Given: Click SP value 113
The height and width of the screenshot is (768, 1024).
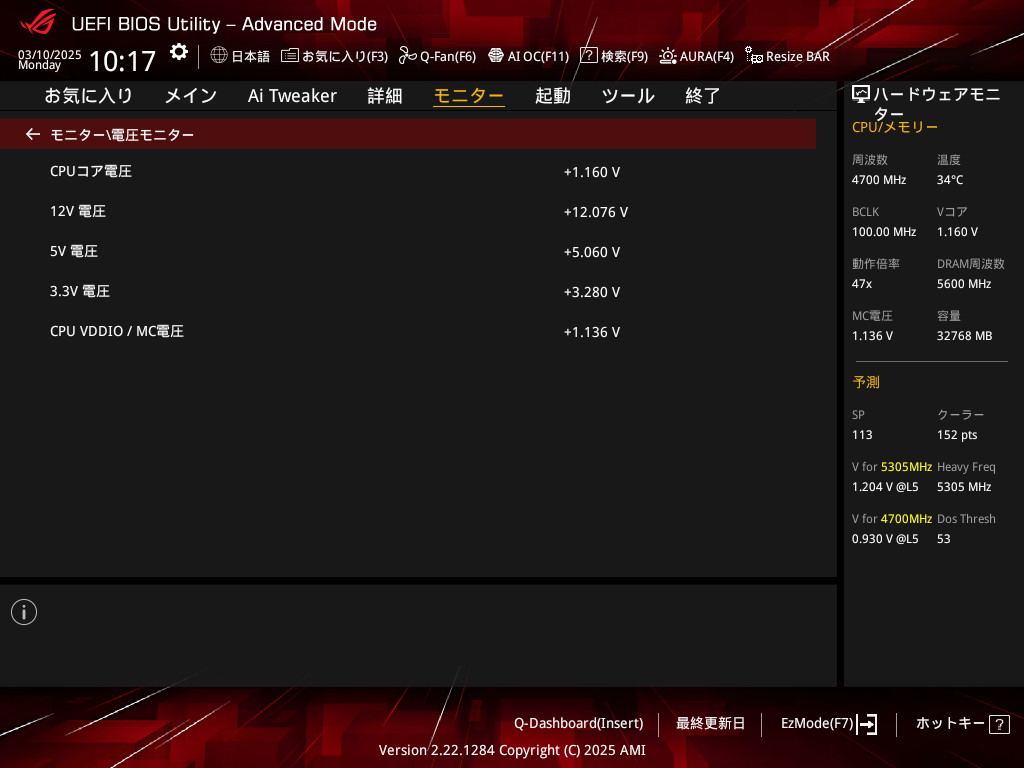Looking at the screenshot, I should 862,435.
